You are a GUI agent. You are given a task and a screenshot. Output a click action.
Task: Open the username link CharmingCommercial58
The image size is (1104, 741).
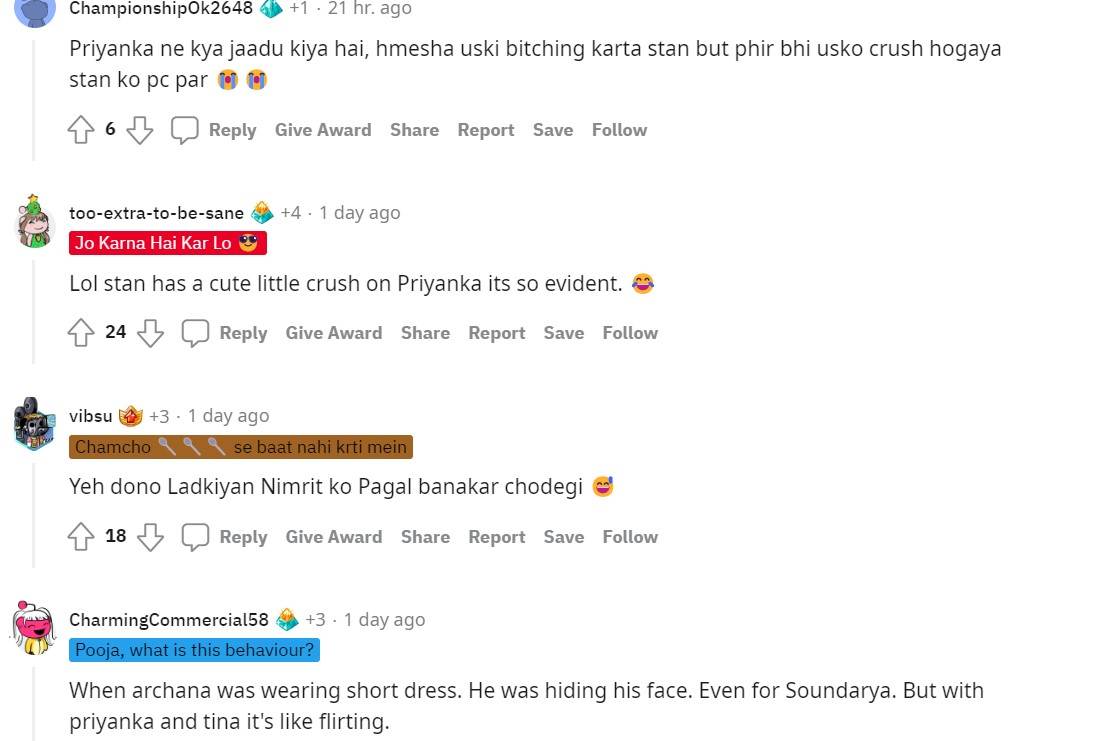point(167,620)
